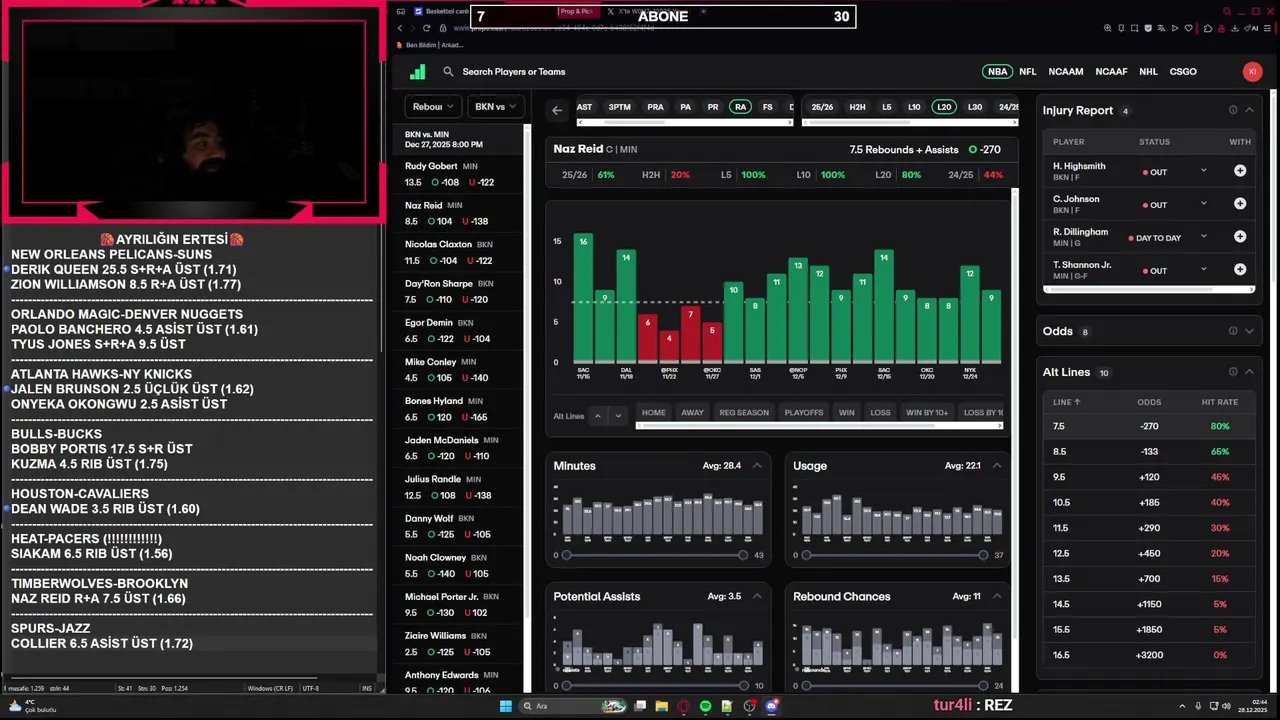
Task: Select the L20 range filter
Action: tap(944, 107)
